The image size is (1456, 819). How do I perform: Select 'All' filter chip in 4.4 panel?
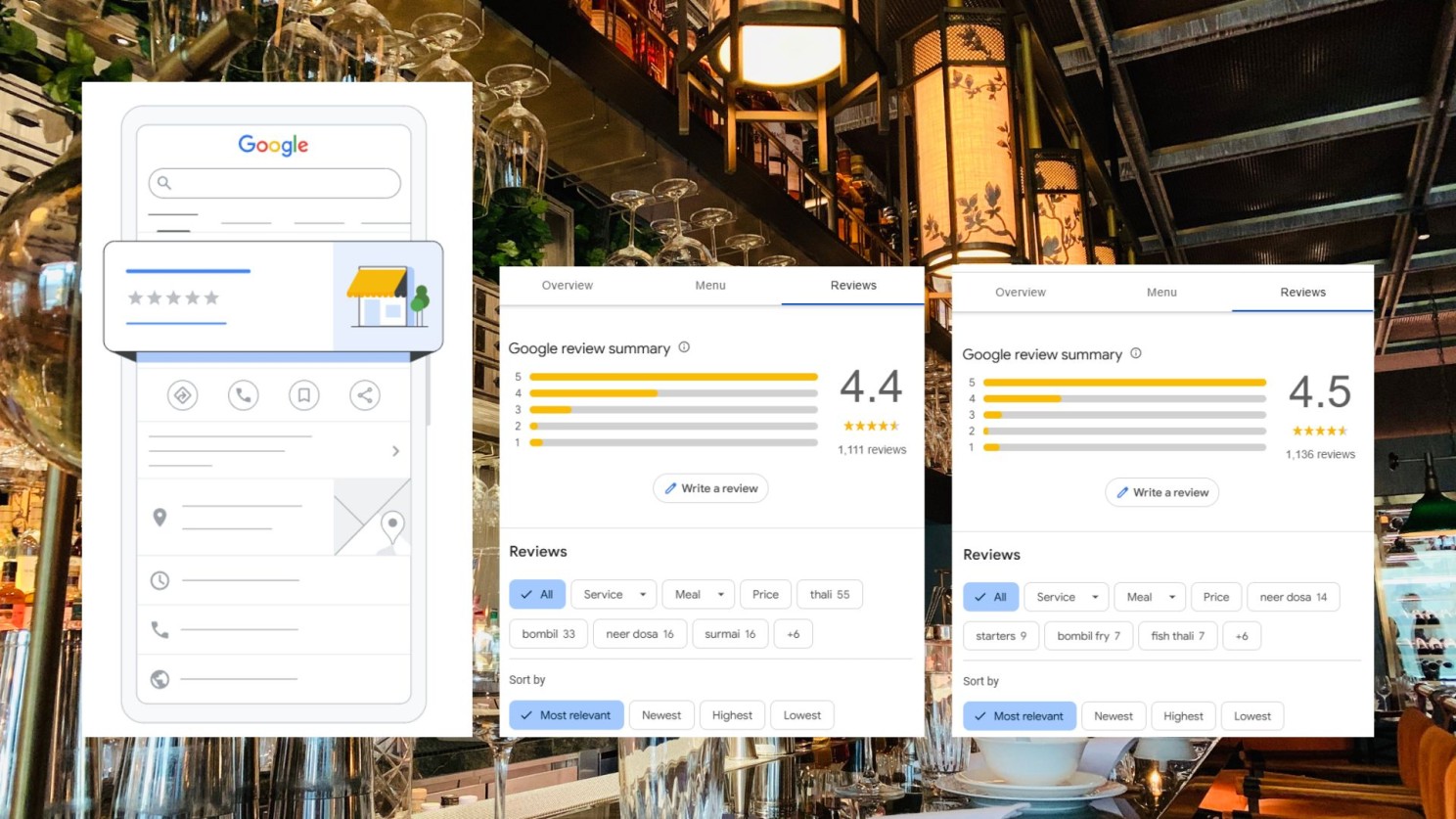tap(537, 595)
